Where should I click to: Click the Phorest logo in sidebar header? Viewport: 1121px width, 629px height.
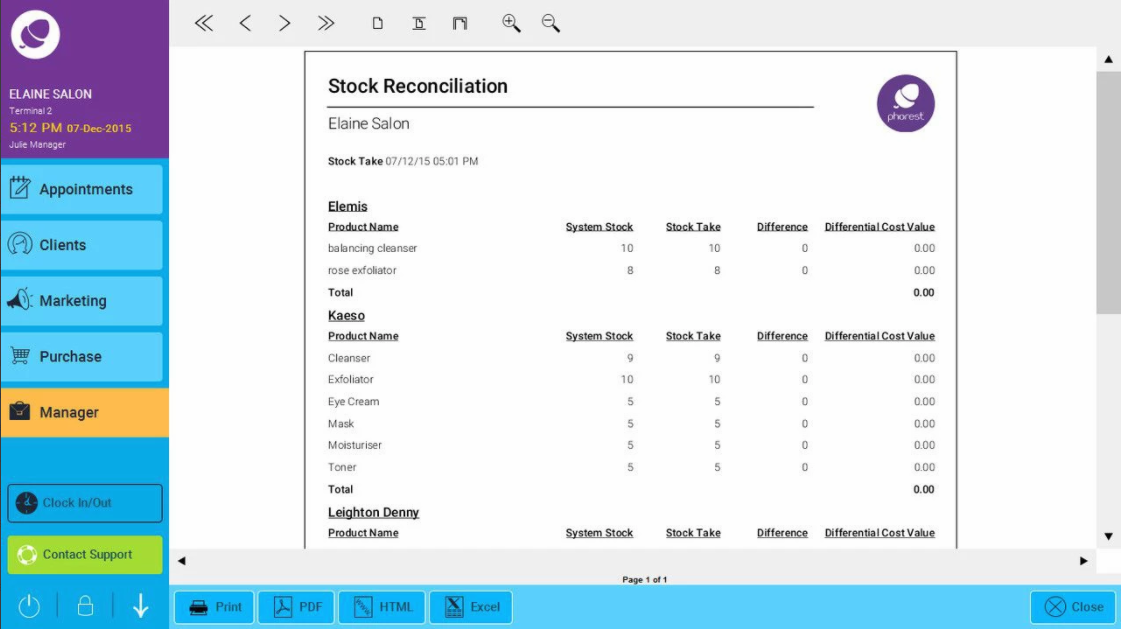(x=35, y=34)
